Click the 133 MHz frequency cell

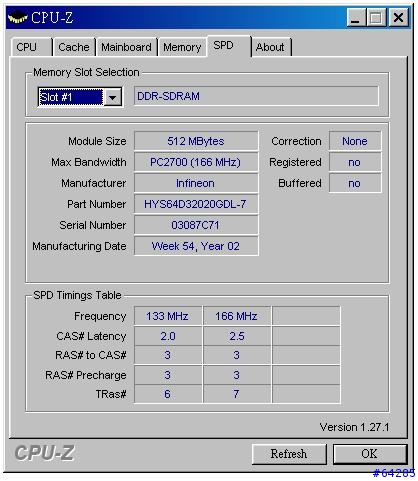click(x=168, y=316)
